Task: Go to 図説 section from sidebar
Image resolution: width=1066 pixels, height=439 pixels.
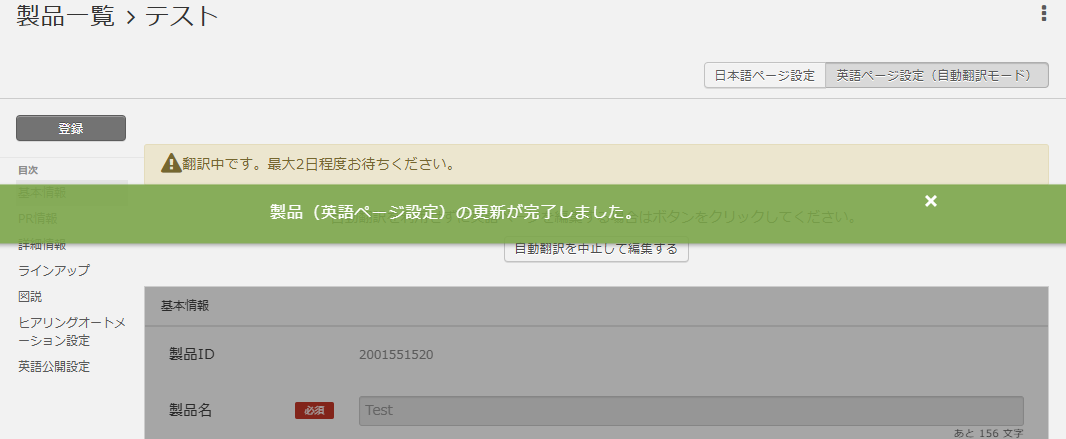Action: click(x=30, y=296)
